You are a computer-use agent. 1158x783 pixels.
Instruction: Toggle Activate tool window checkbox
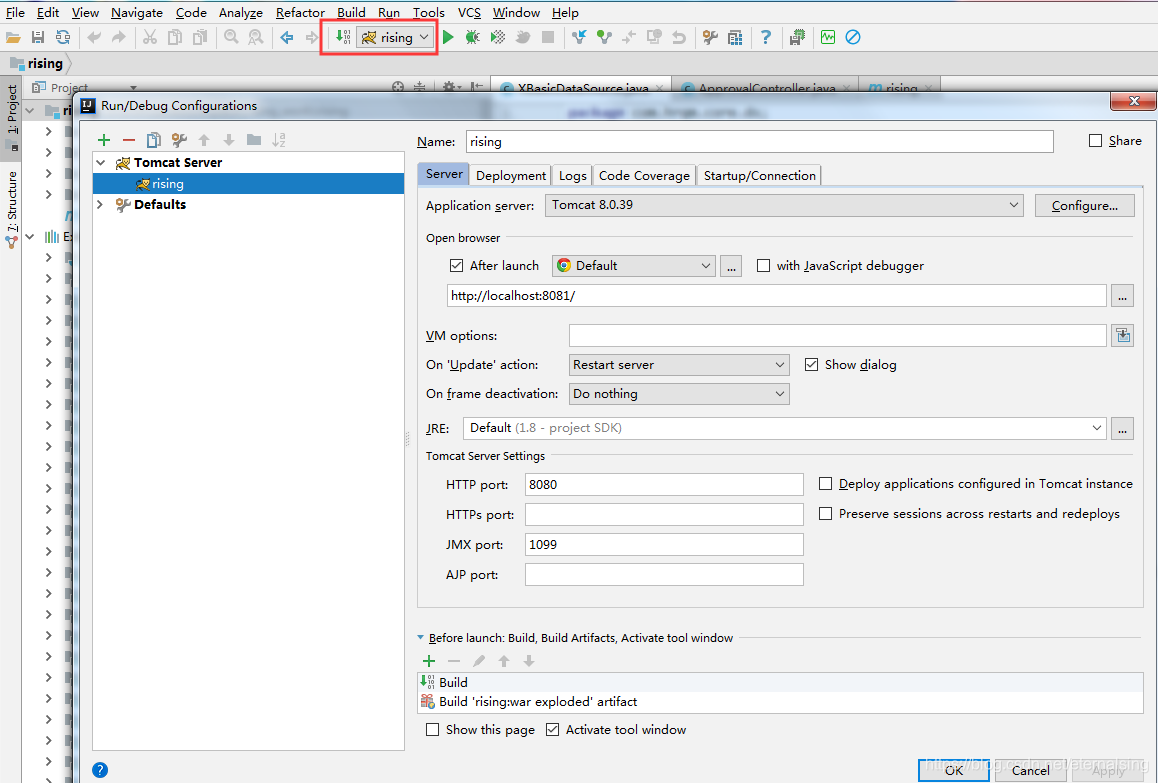click(552, 730)
